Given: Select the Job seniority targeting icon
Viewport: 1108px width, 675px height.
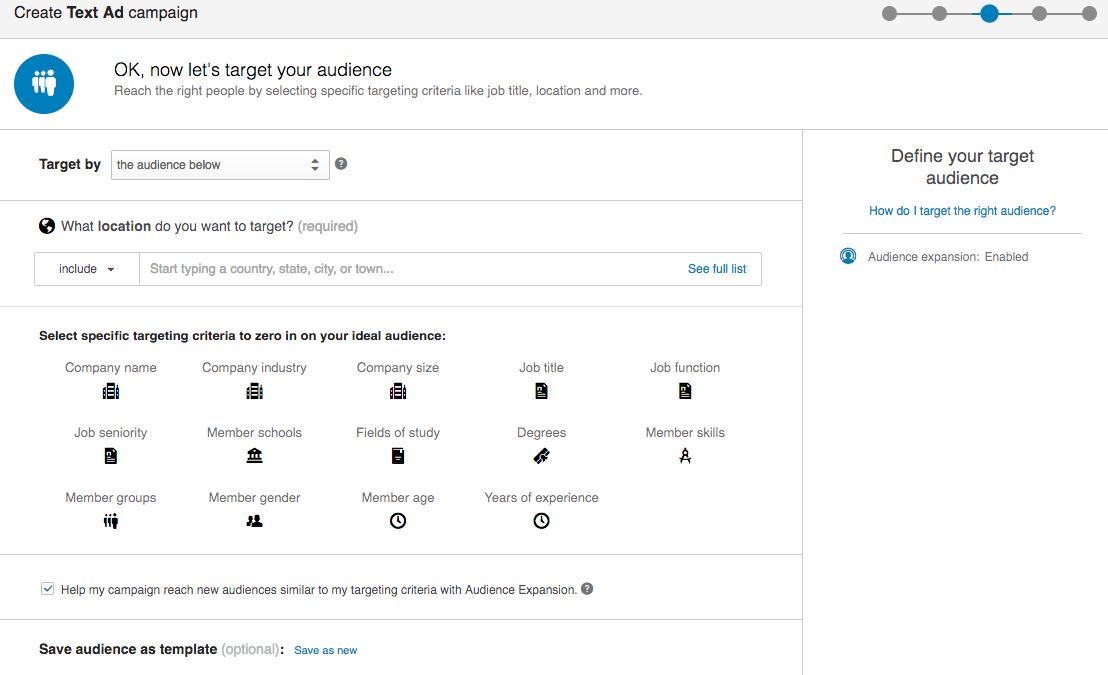Looking at the screenshot, I should click(x=110, y=455).
